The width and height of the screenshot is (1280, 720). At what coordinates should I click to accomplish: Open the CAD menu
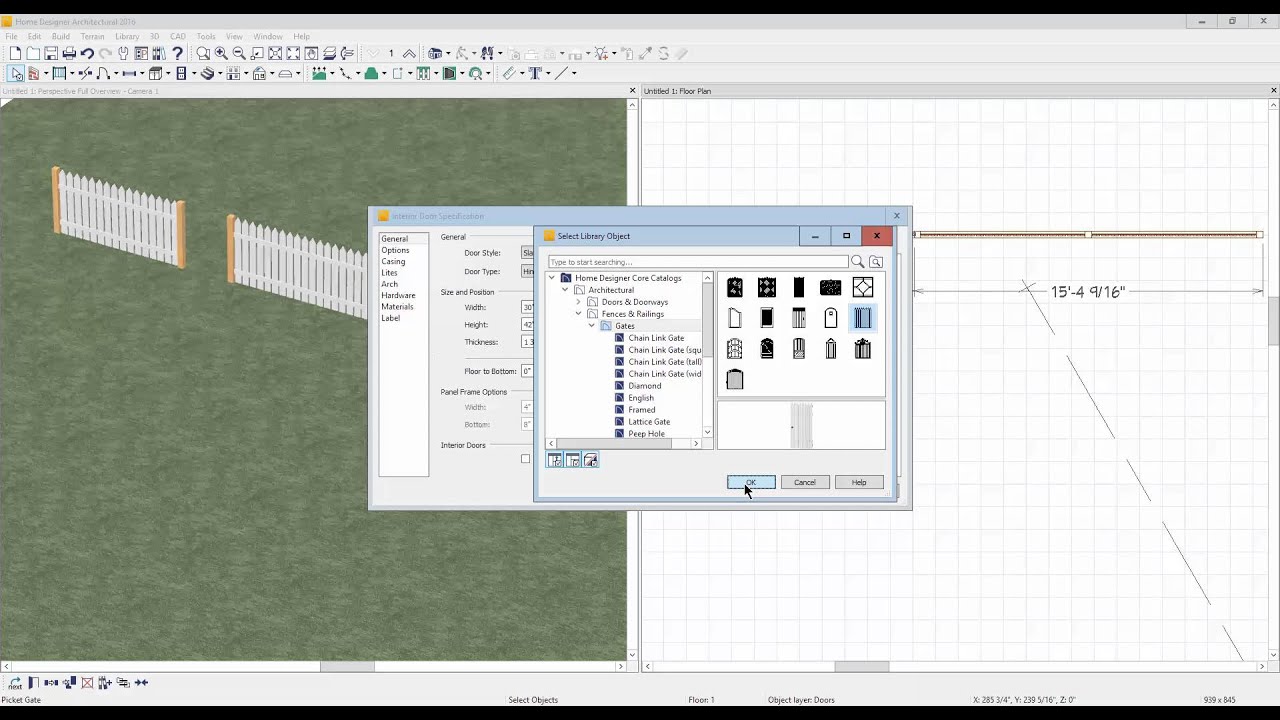[178, 36]
